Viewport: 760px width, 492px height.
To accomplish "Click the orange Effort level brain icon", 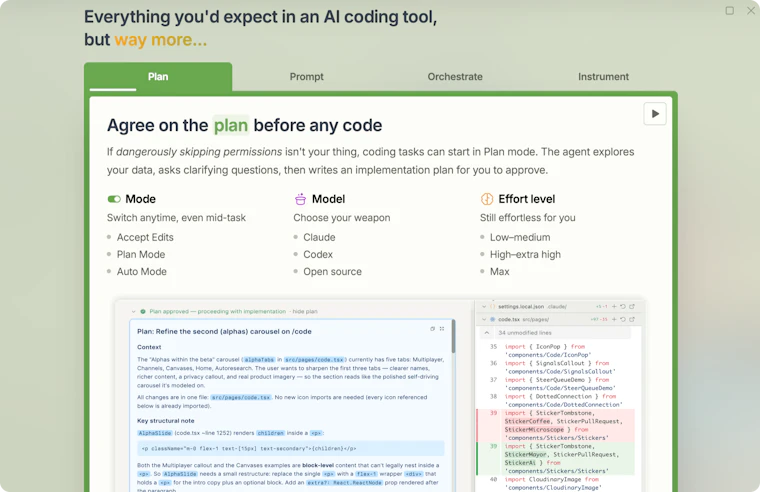I will [487, 199].
